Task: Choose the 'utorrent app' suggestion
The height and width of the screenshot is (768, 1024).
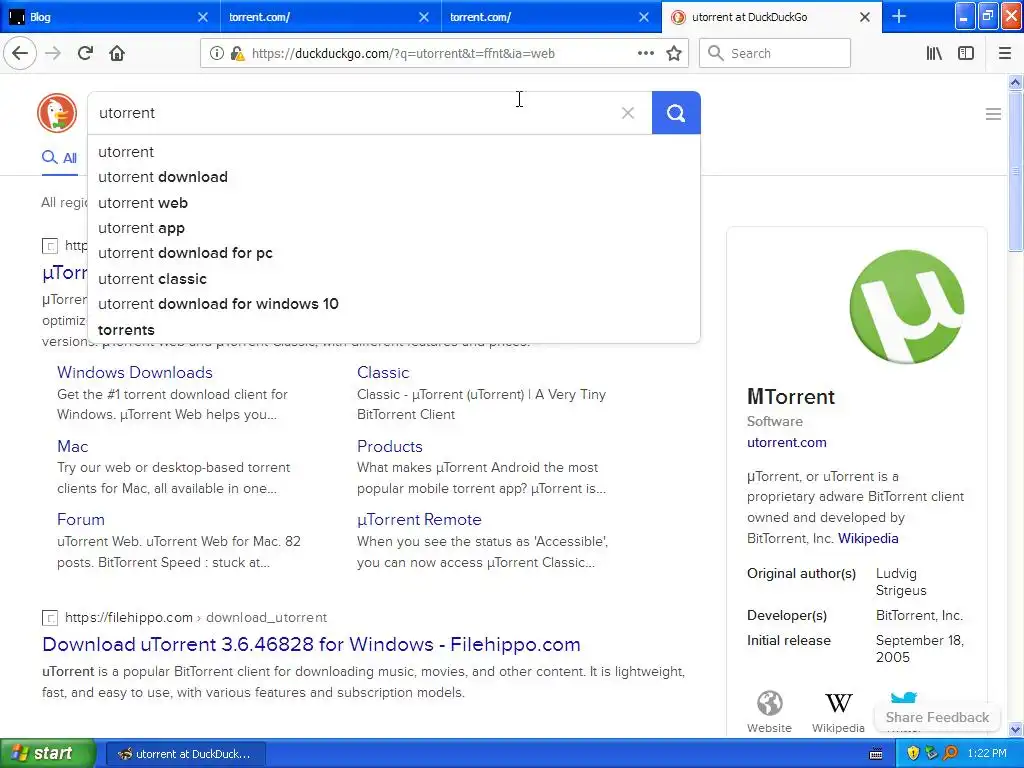Action: tap(393, 228)
